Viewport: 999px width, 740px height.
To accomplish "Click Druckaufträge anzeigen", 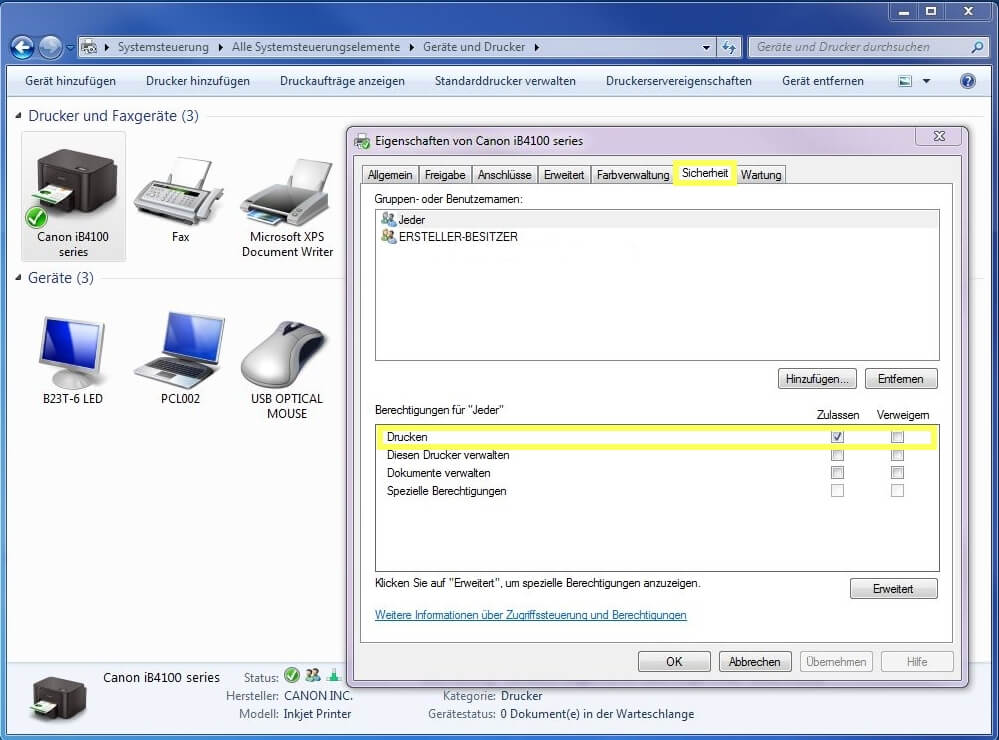I will coord(342,81).
